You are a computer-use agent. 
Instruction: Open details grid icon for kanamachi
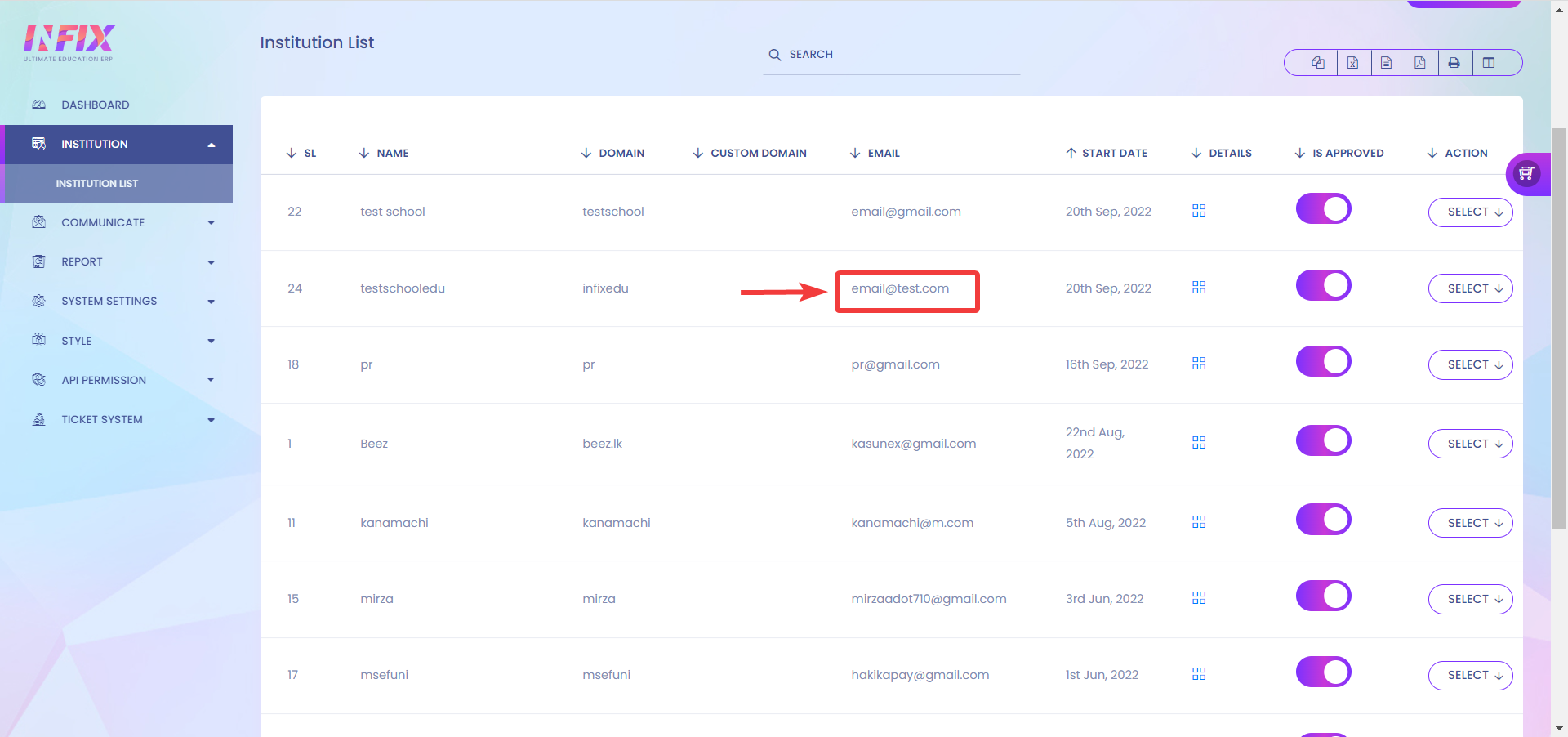click(1199, 522)
